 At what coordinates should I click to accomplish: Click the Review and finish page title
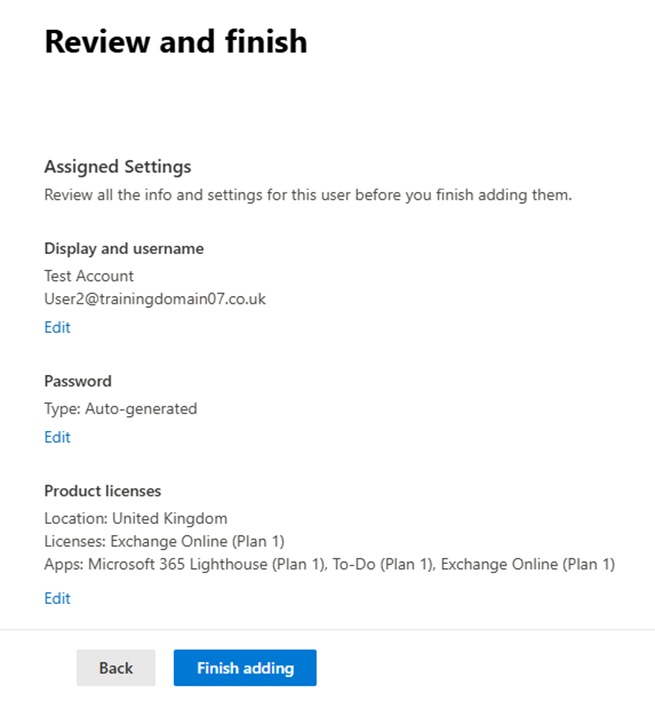pyautogui.click(x=176, y=42)
